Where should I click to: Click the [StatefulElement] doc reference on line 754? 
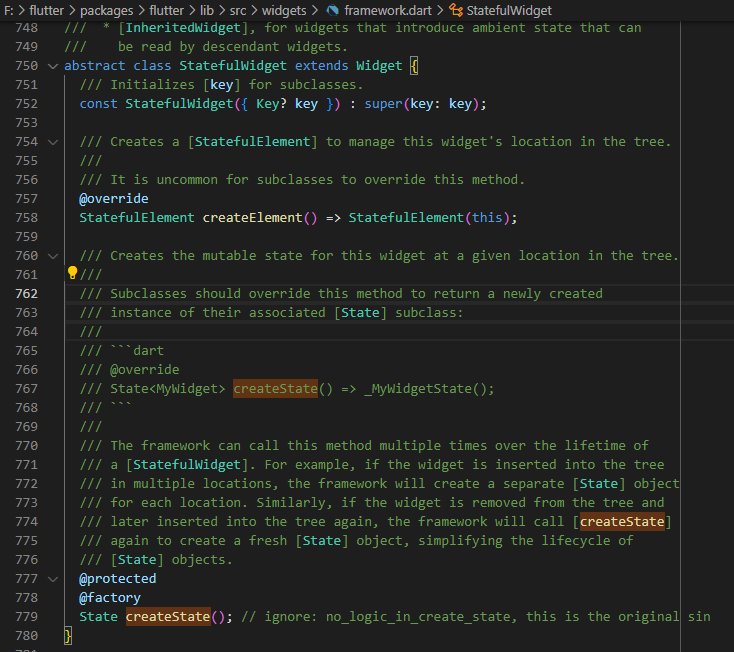pyautogui.click(x=252, y=142)
